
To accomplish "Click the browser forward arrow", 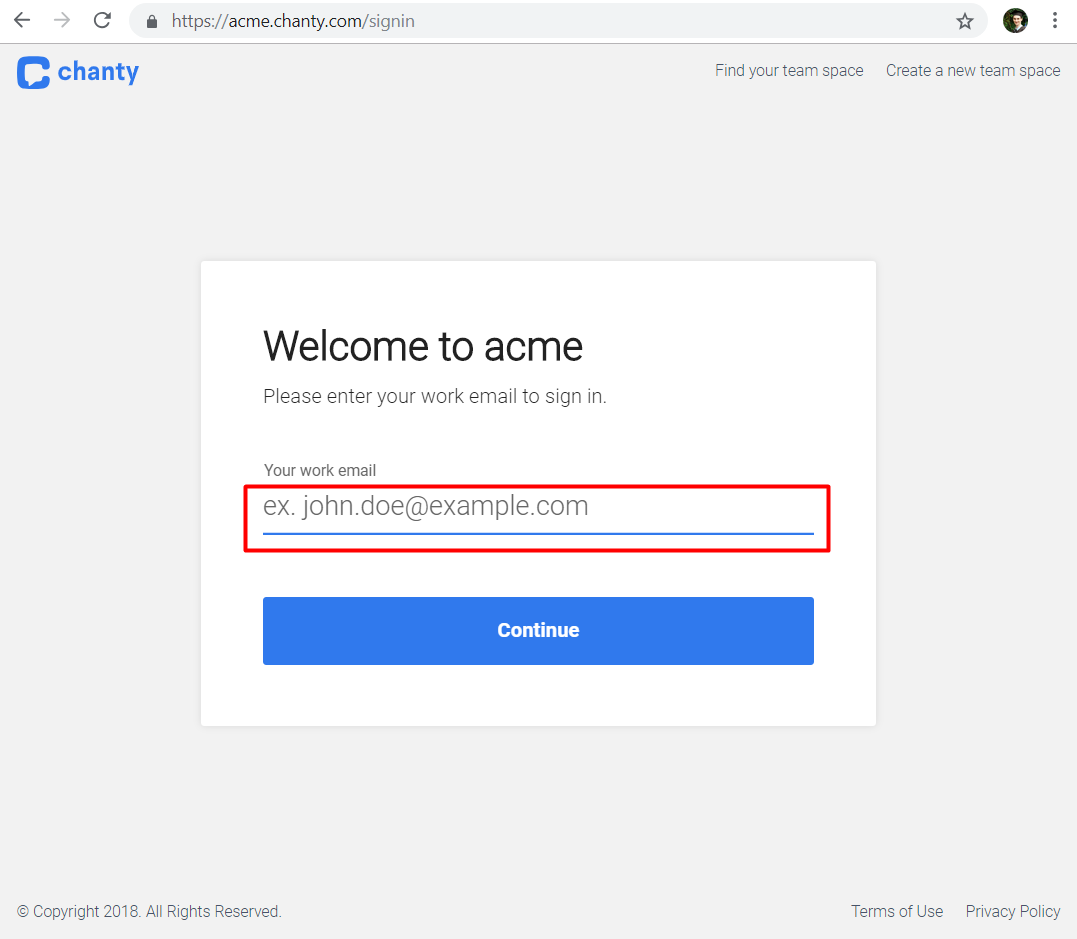I will [62, 21].
